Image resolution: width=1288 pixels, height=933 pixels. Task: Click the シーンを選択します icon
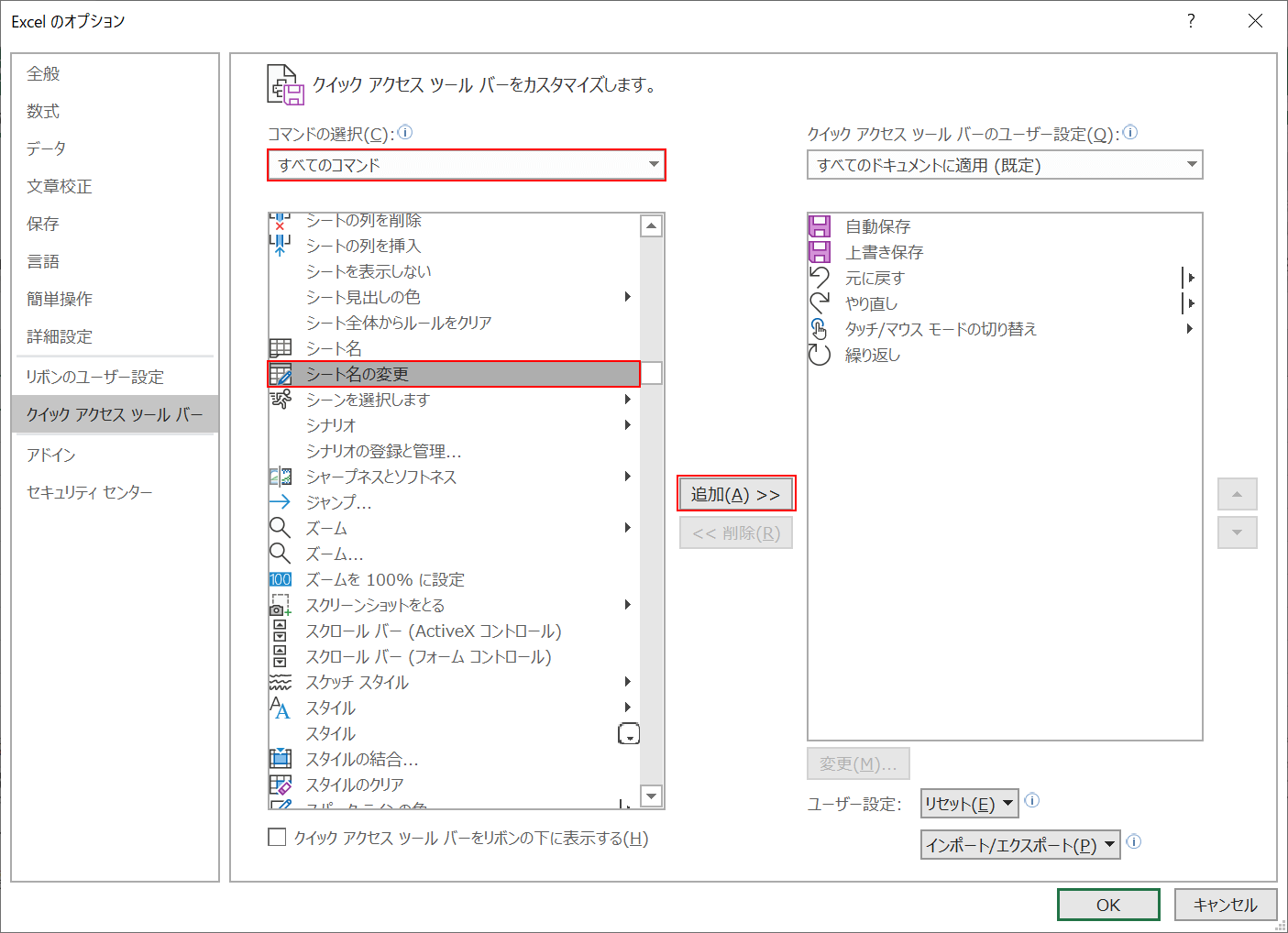(281, 400)
